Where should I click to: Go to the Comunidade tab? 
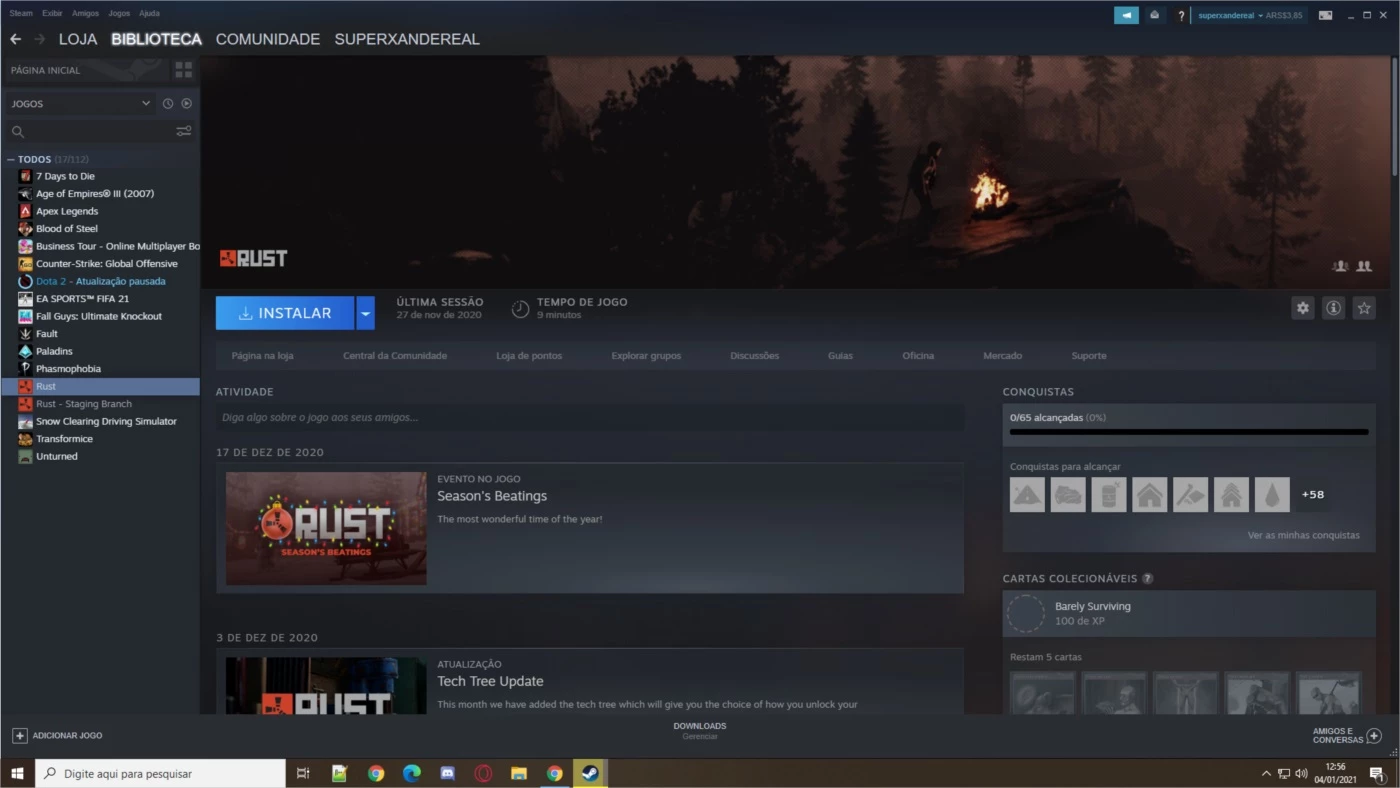[x=268, y=39]
